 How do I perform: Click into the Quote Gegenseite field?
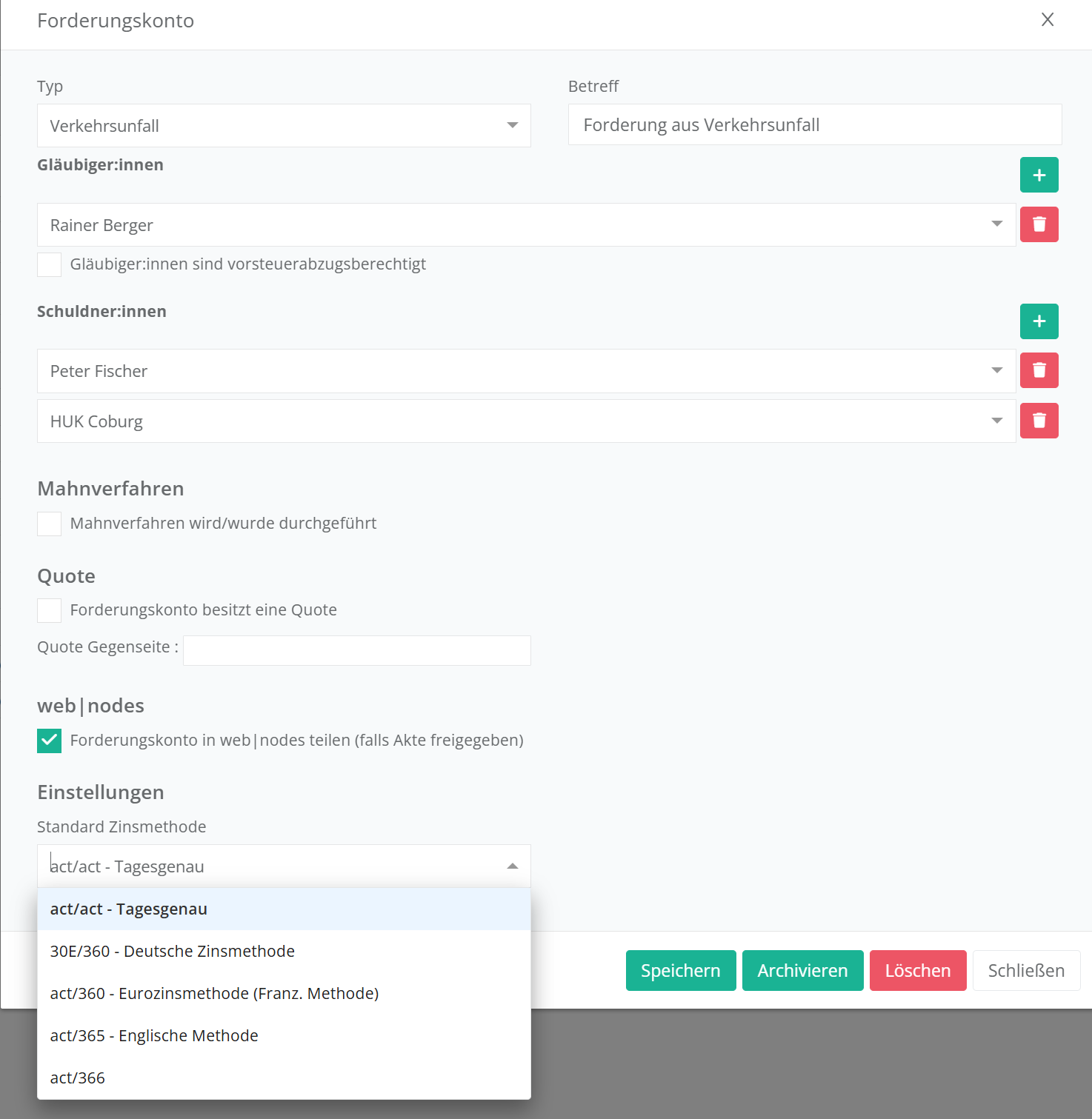[356, 650]
